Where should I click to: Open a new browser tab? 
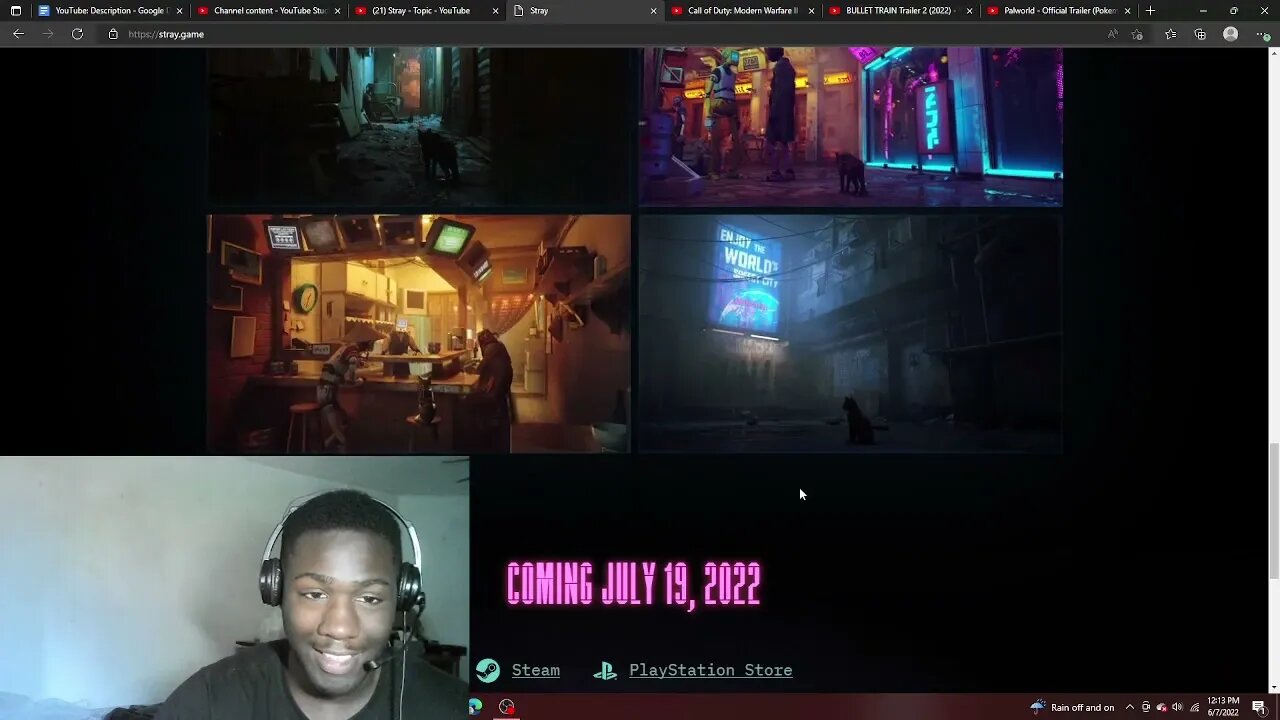(x=1150, y=11)
